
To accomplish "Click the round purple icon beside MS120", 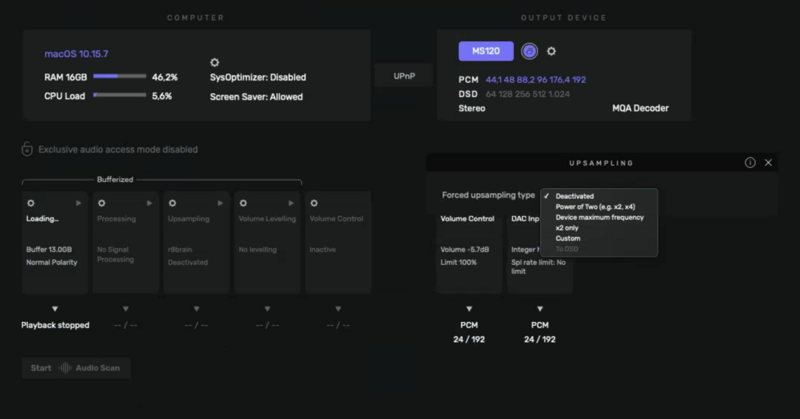I will 529,51.
